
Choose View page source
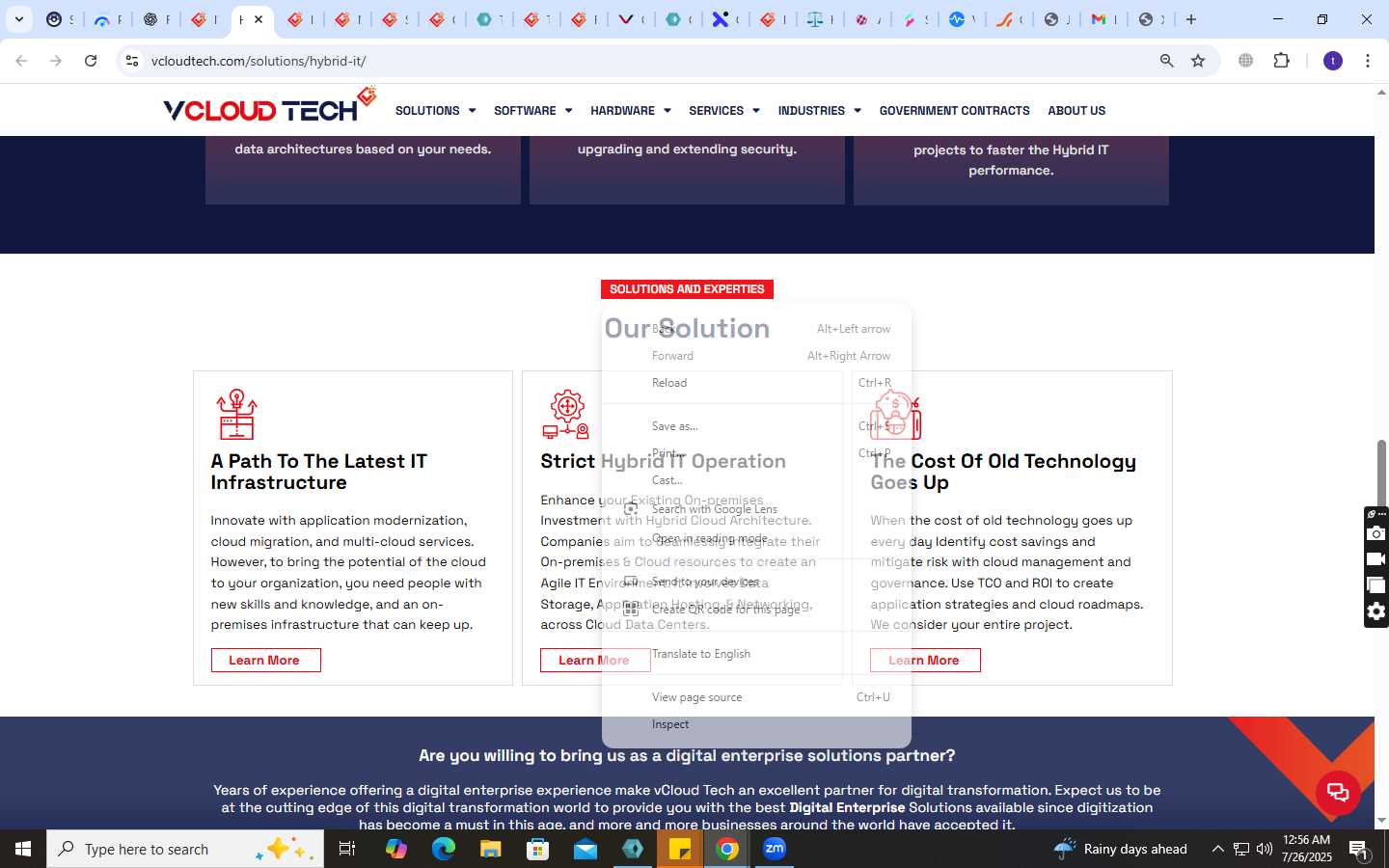(756, 697)
